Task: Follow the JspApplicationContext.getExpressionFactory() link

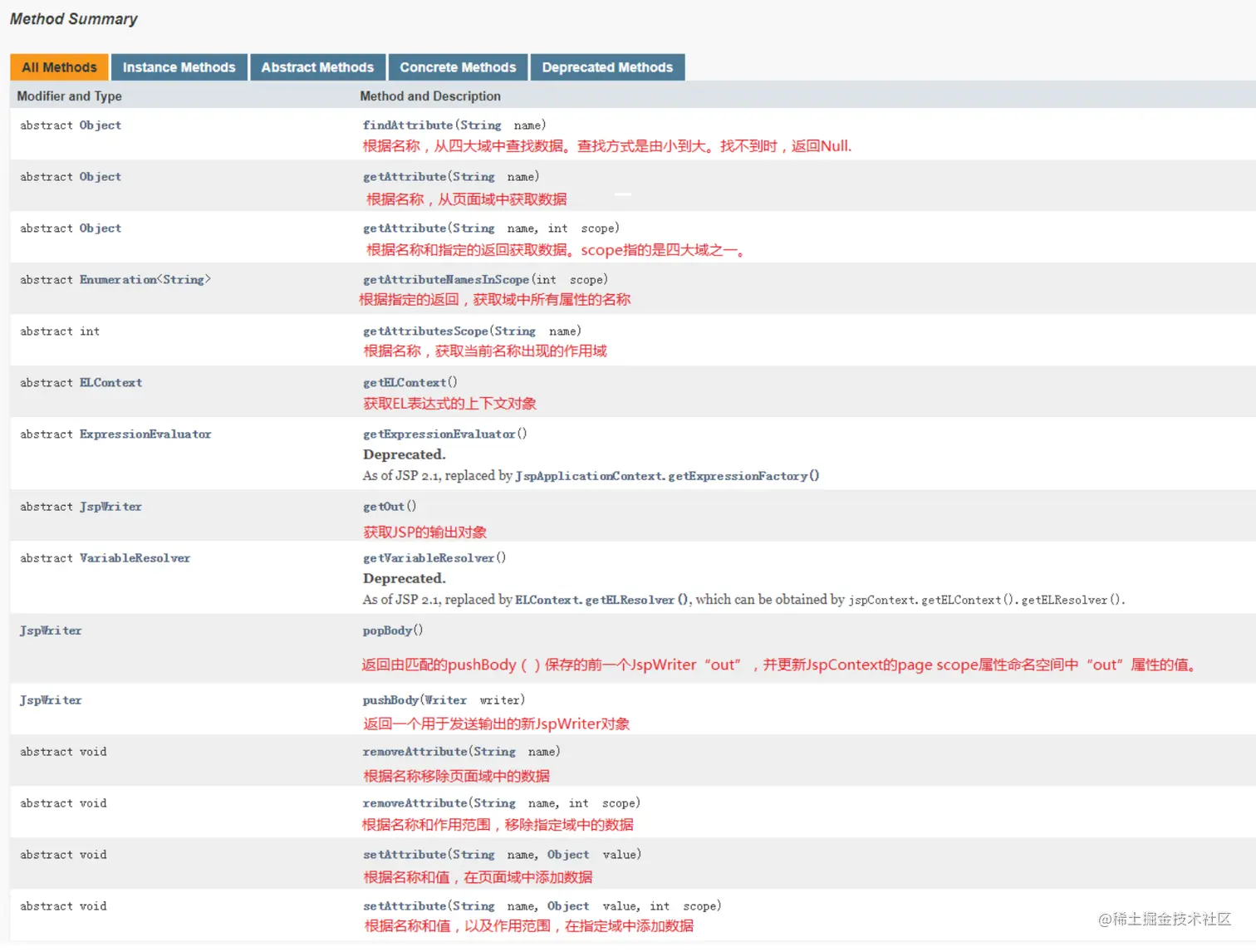Action: [x=667, y=476]
